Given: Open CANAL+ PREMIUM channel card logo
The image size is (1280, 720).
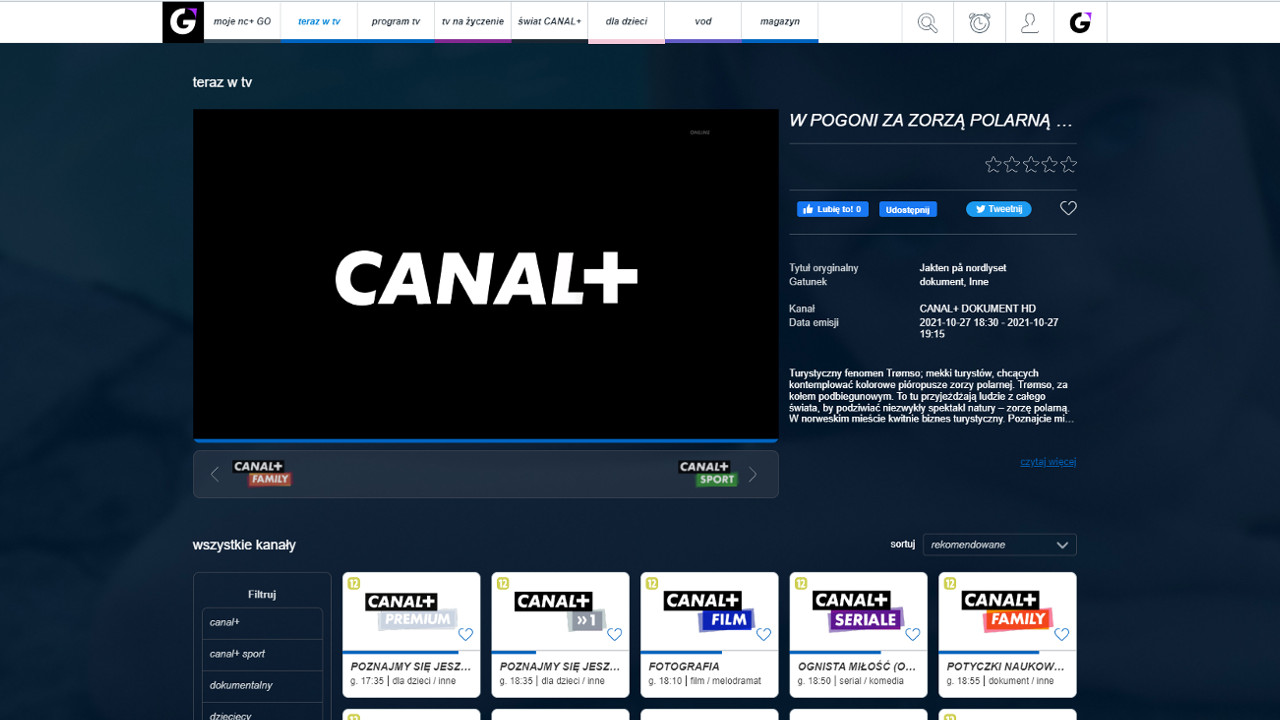Looking at the screenshot, I should point(411,612).
